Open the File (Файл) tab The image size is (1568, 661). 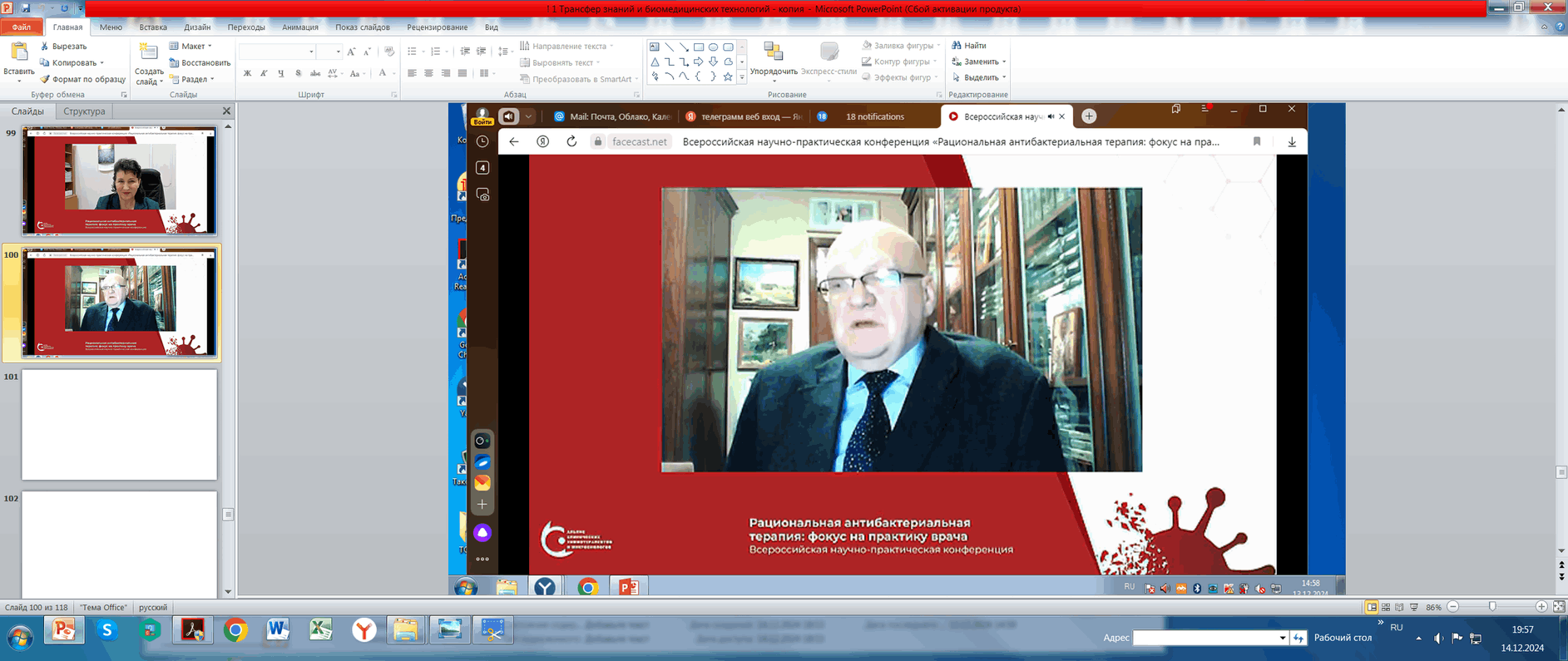click(22, 27)
